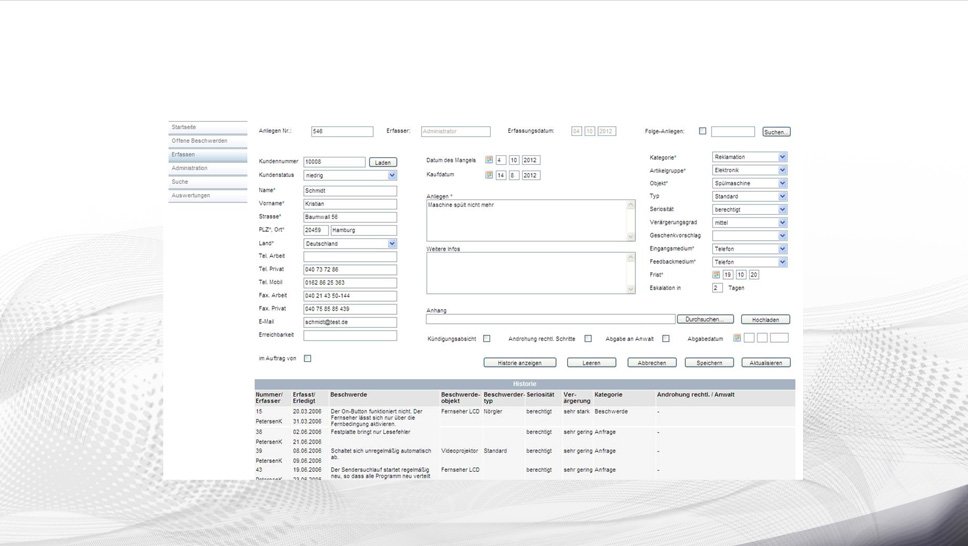Click the Fax. Privat field

[x=350, y=309]
